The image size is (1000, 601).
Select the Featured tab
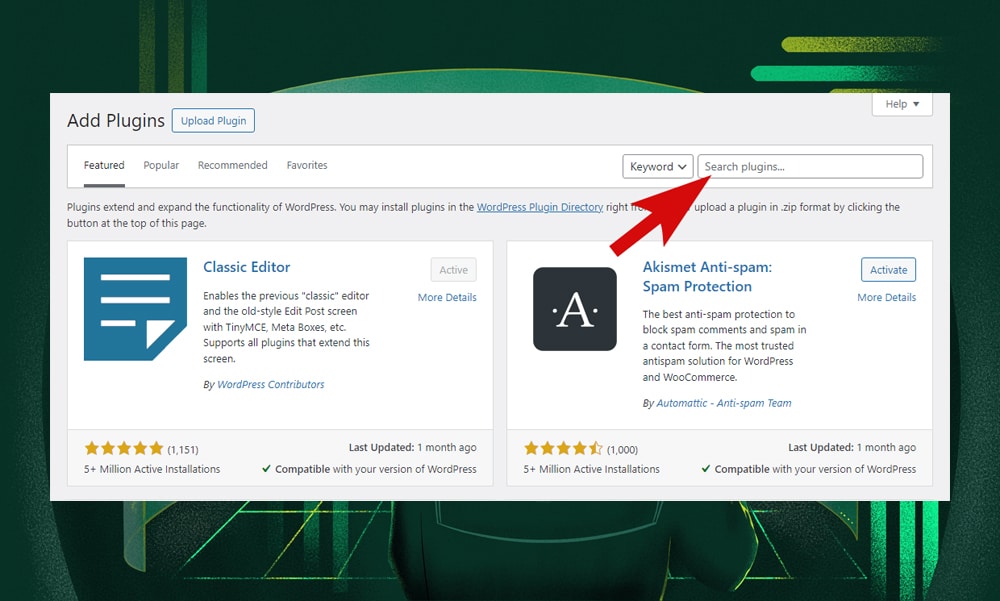(x=103, y=165)
